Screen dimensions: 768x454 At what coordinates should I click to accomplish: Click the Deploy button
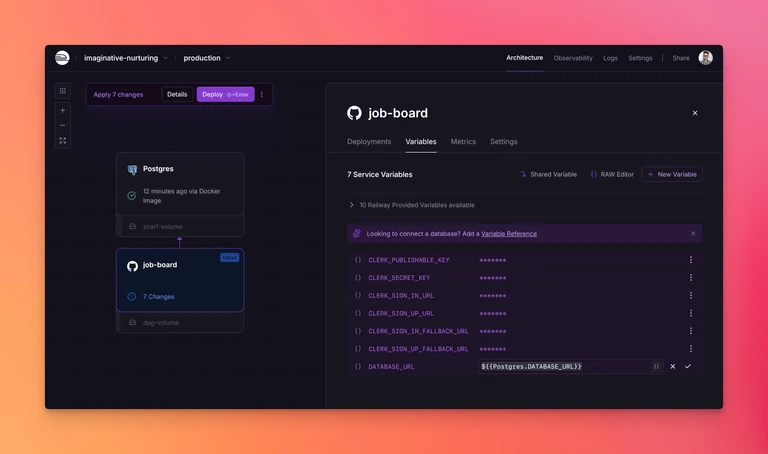(225, 95)
